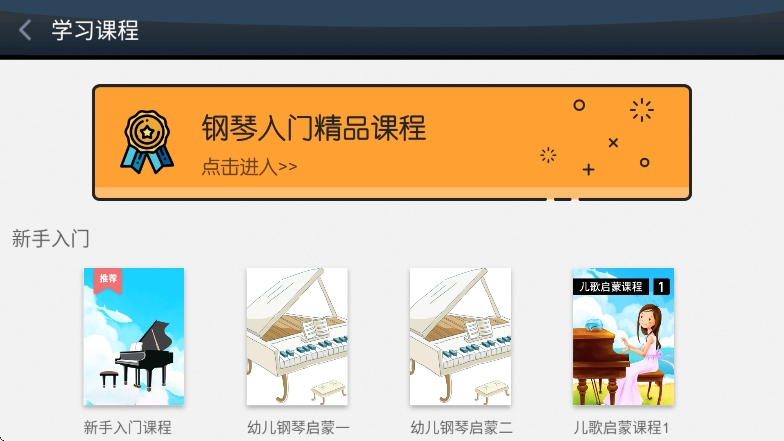
Task: Tap the 学习课程 page title
Action: point(95,30)
